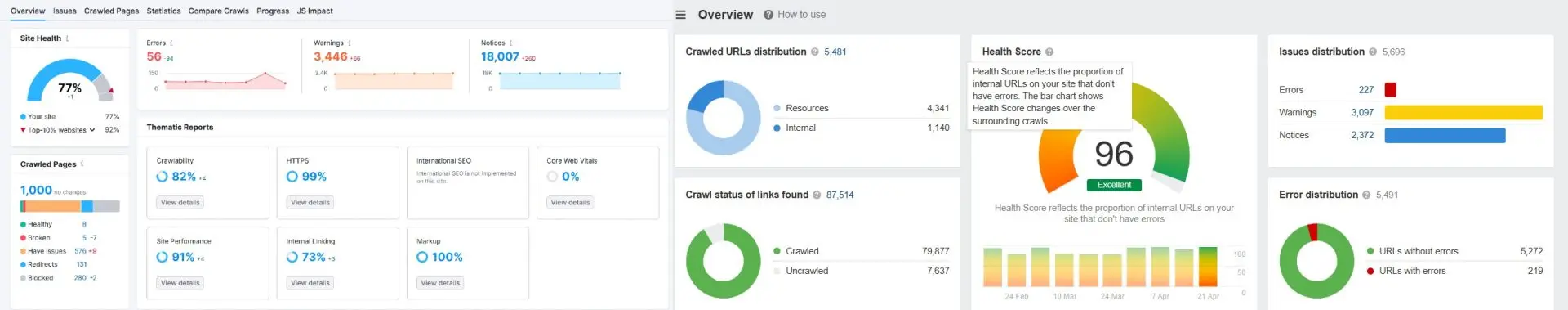1568x310 pixels.
Task: Click the Crawled Pages info icon
Action: 82,164
